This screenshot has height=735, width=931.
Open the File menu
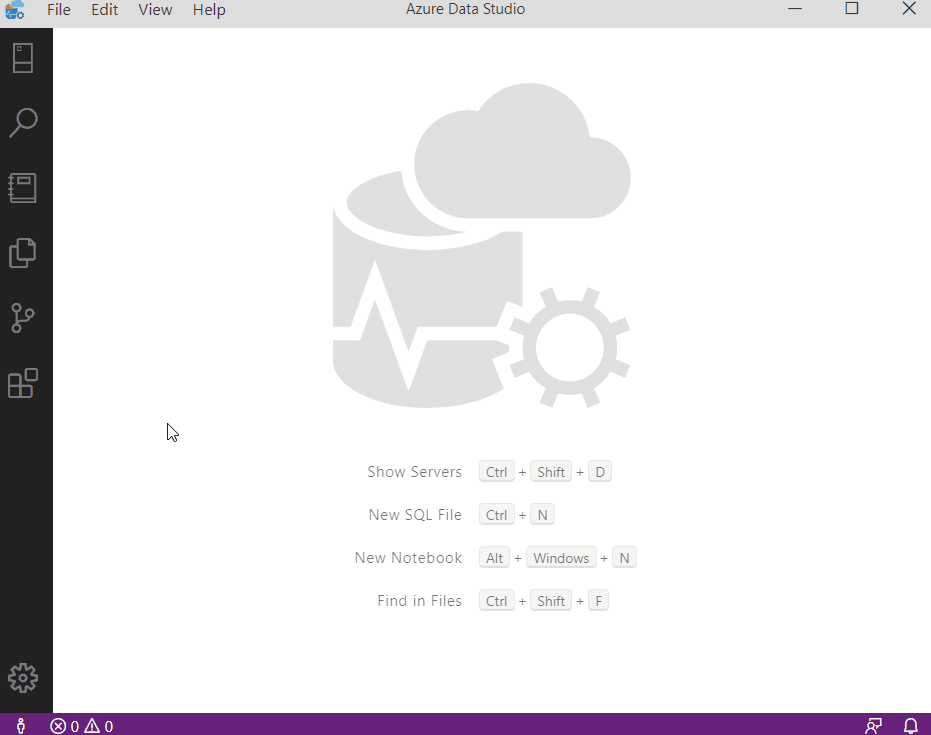(x=59, y=10)
